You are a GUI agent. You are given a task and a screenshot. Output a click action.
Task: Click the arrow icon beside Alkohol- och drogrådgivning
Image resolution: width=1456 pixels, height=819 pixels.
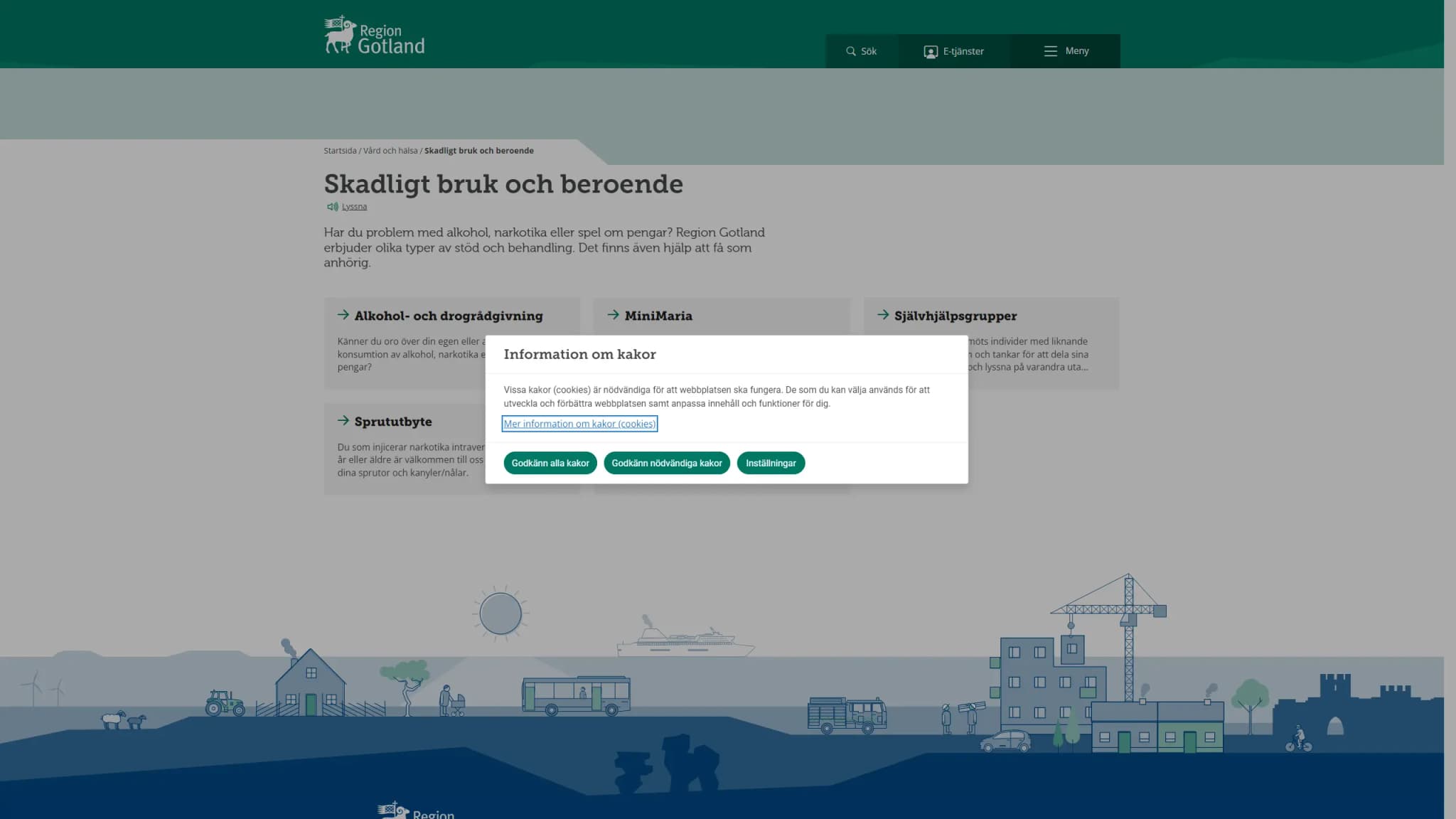[343, 315]
